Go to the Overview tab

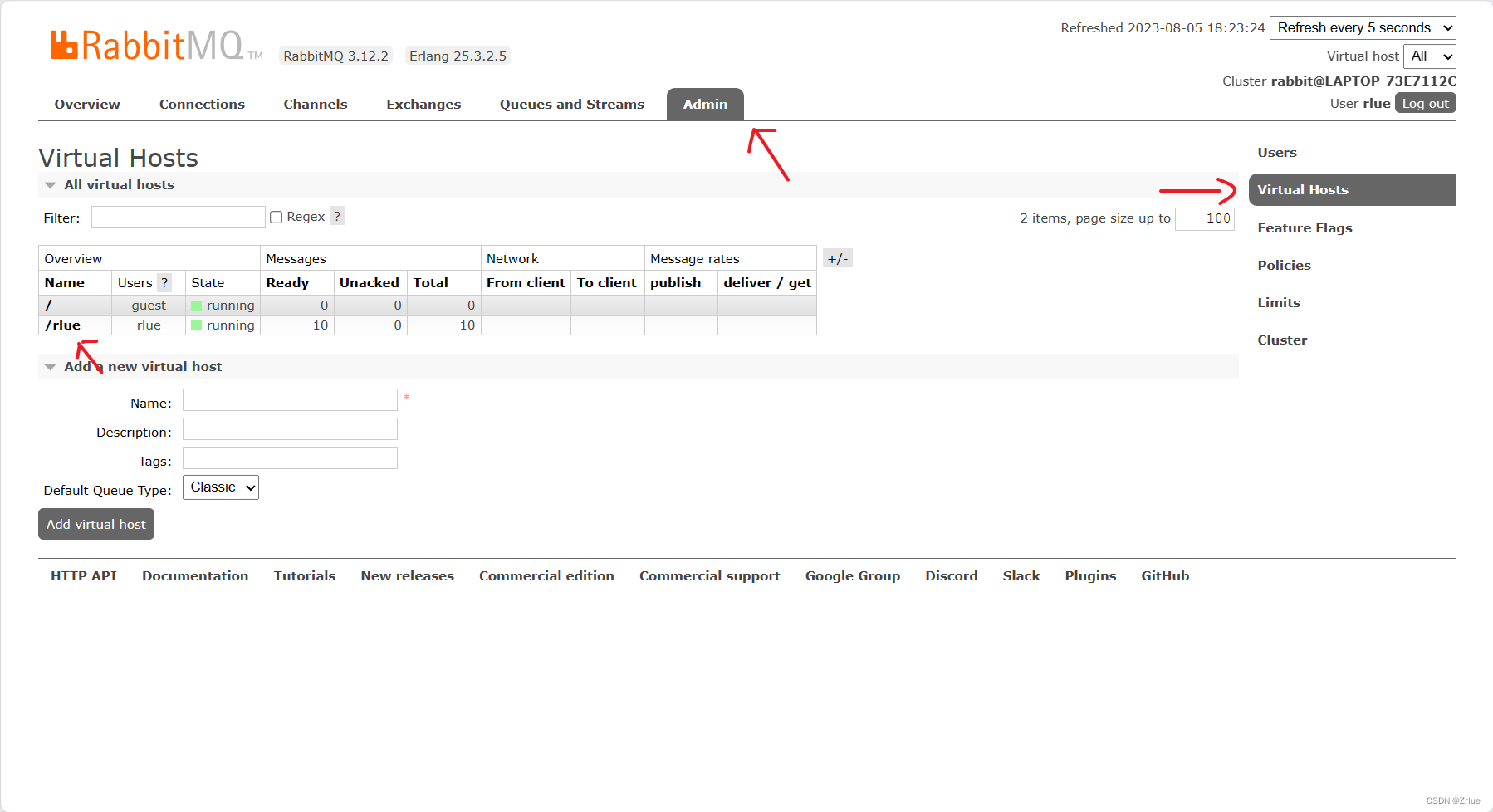point(87,104)
